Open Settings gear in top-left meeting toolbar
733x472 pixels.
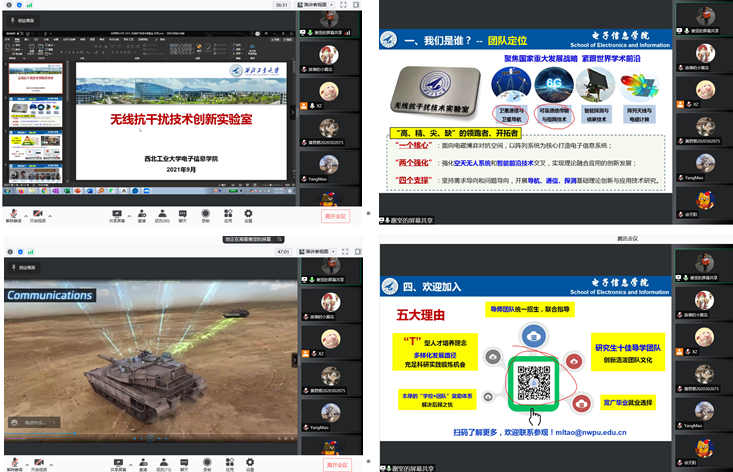pos(248,212)
